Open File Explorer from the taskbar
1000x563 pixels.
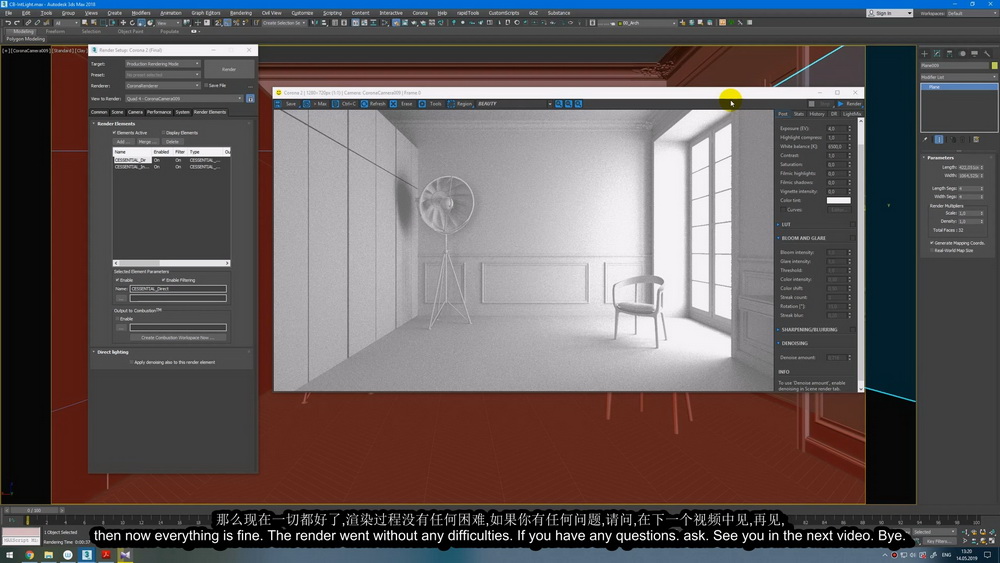pyautogui.click(x=48, y=555)
